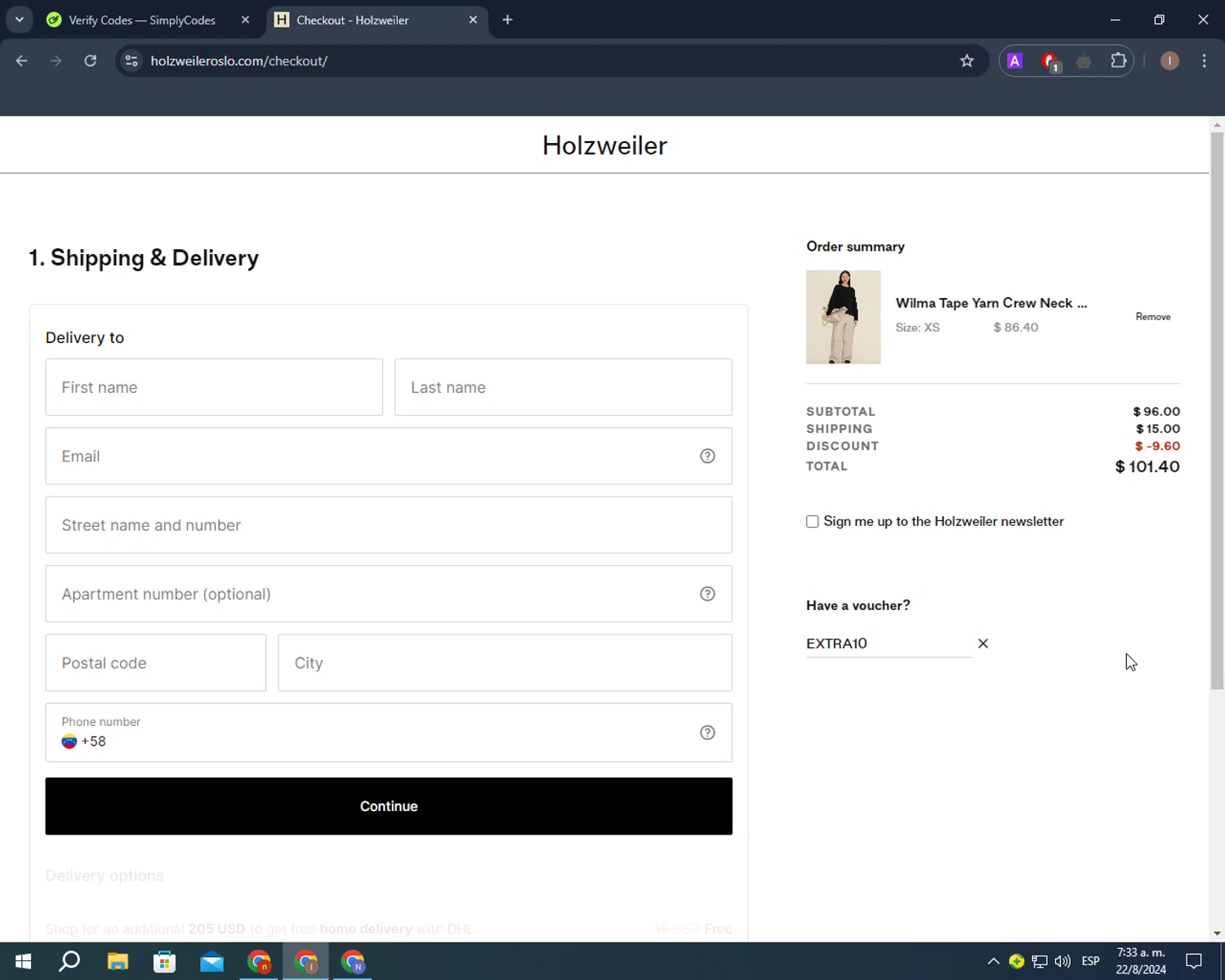Go back to previous page
This screenshot has height=980, width=1225.
22,61
